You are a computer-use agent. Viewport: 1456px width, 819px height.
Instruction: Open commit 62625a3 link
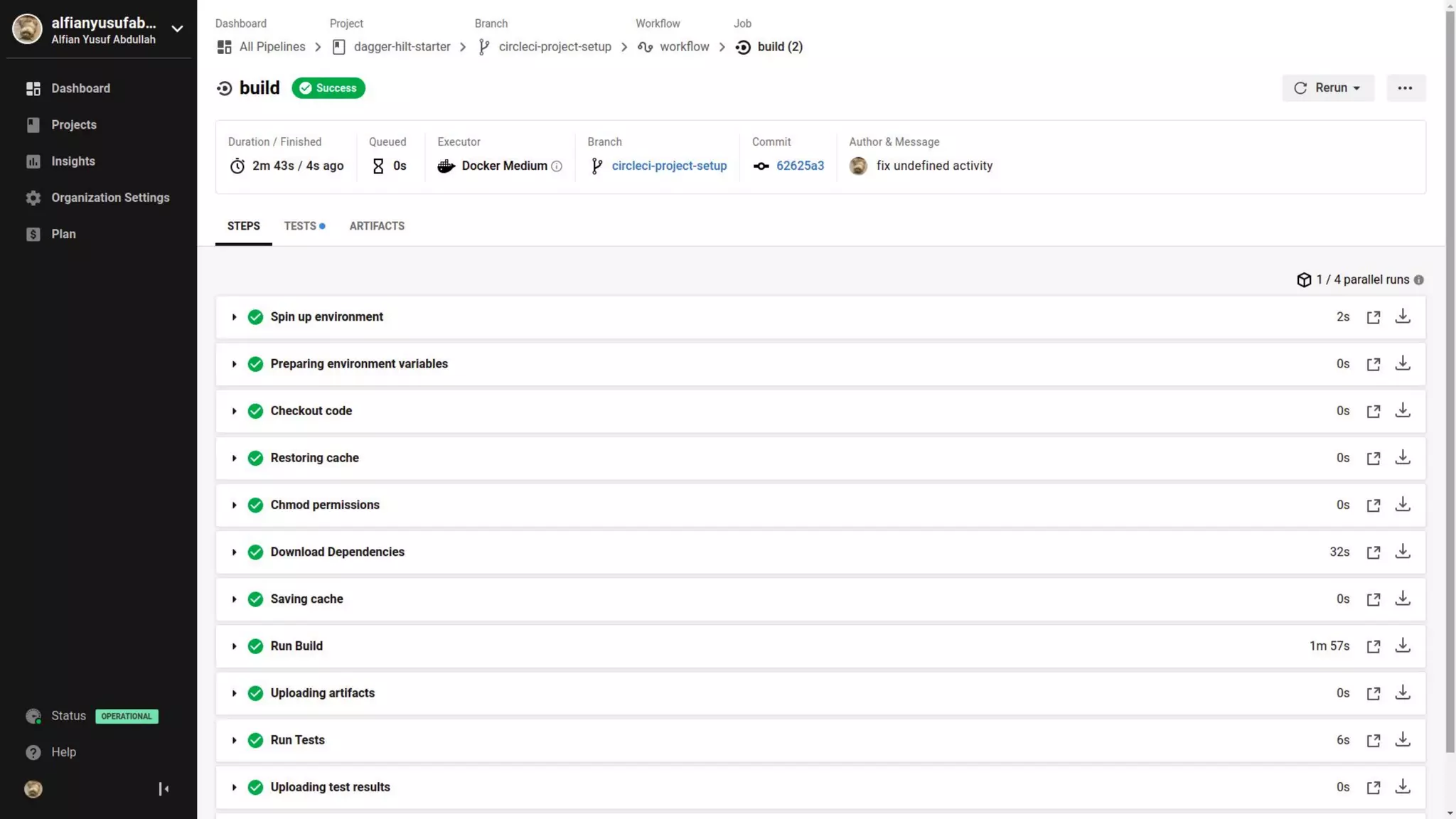[x=800, y=166]
